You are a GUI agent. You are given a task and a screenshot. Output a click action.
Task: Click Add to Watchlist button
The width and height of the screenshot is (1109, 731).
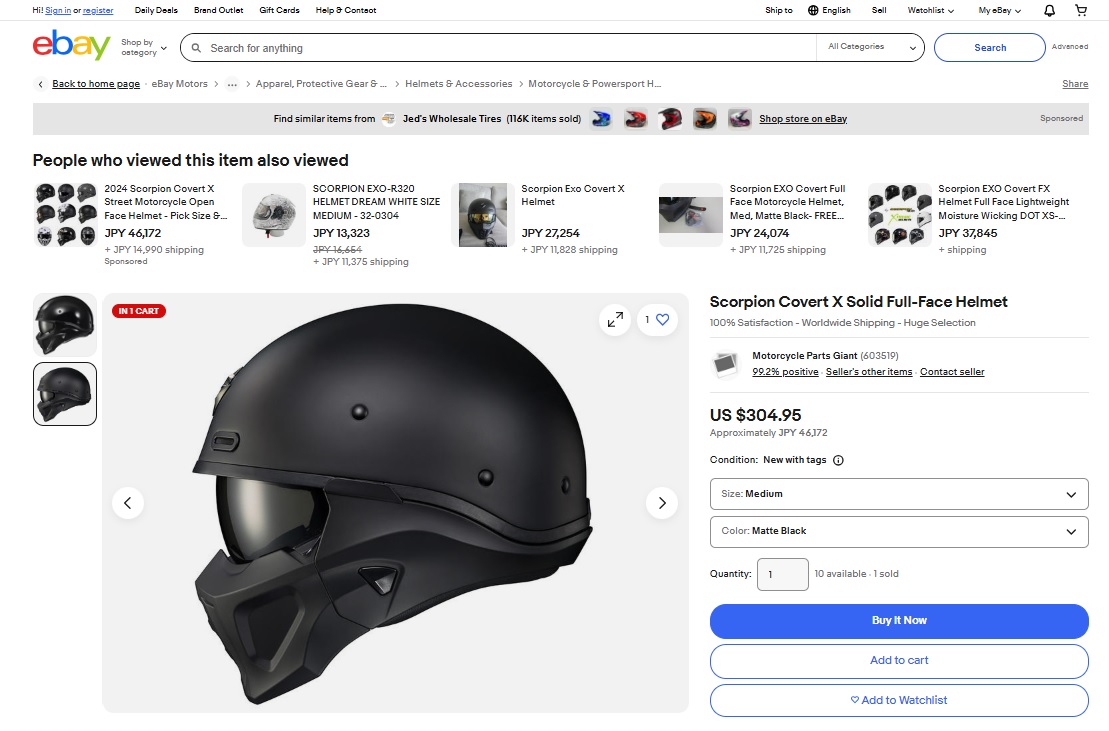point(899,701)
